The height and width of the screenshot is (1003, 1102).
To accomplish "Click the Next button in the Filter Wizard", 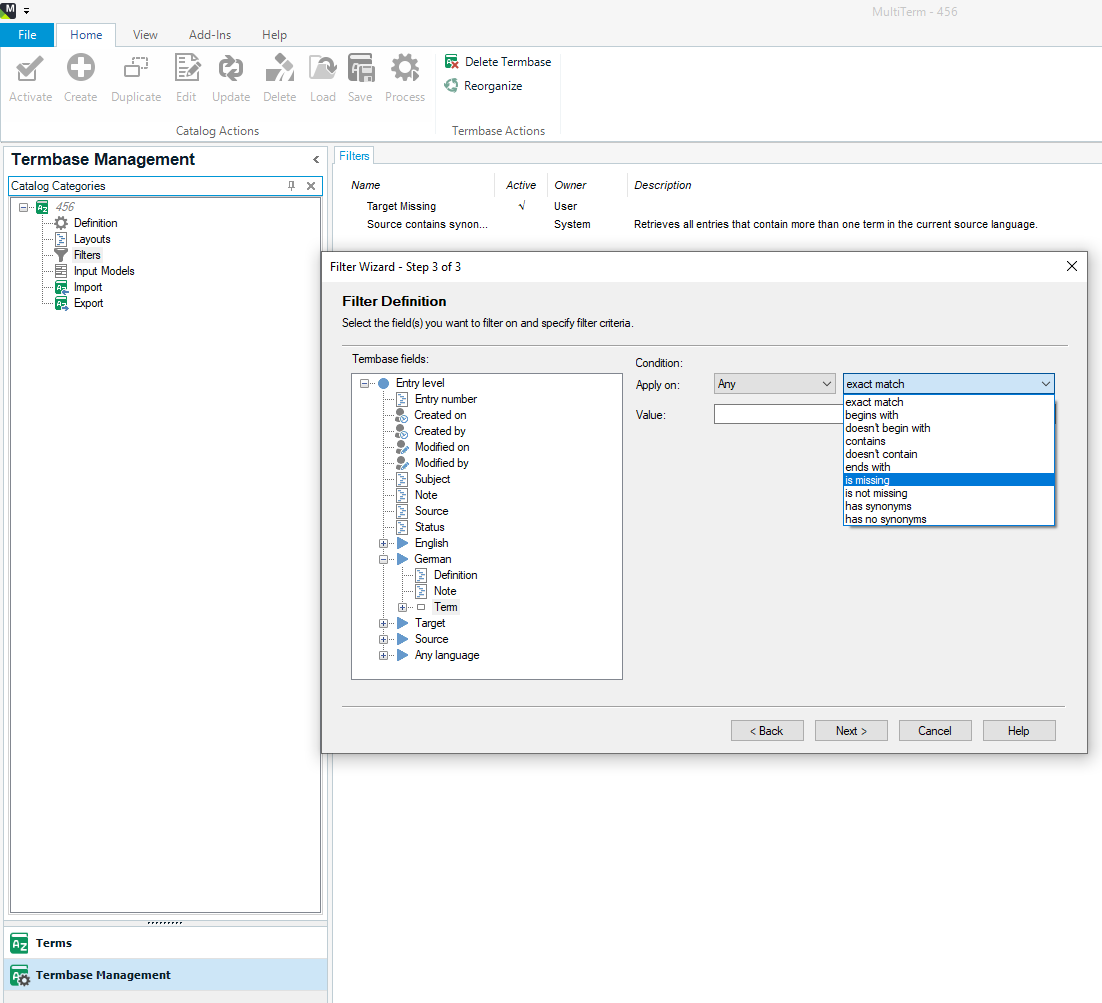I will tap(851, 730).
